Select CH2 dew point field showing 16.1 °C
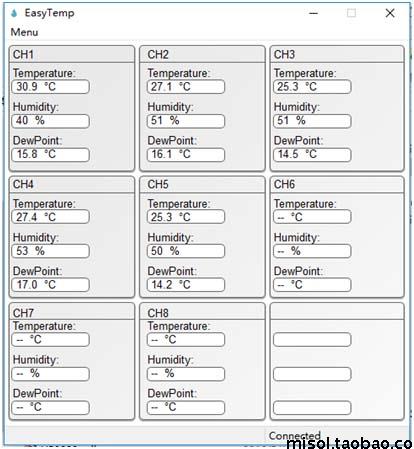 click(x=186, y=155)
